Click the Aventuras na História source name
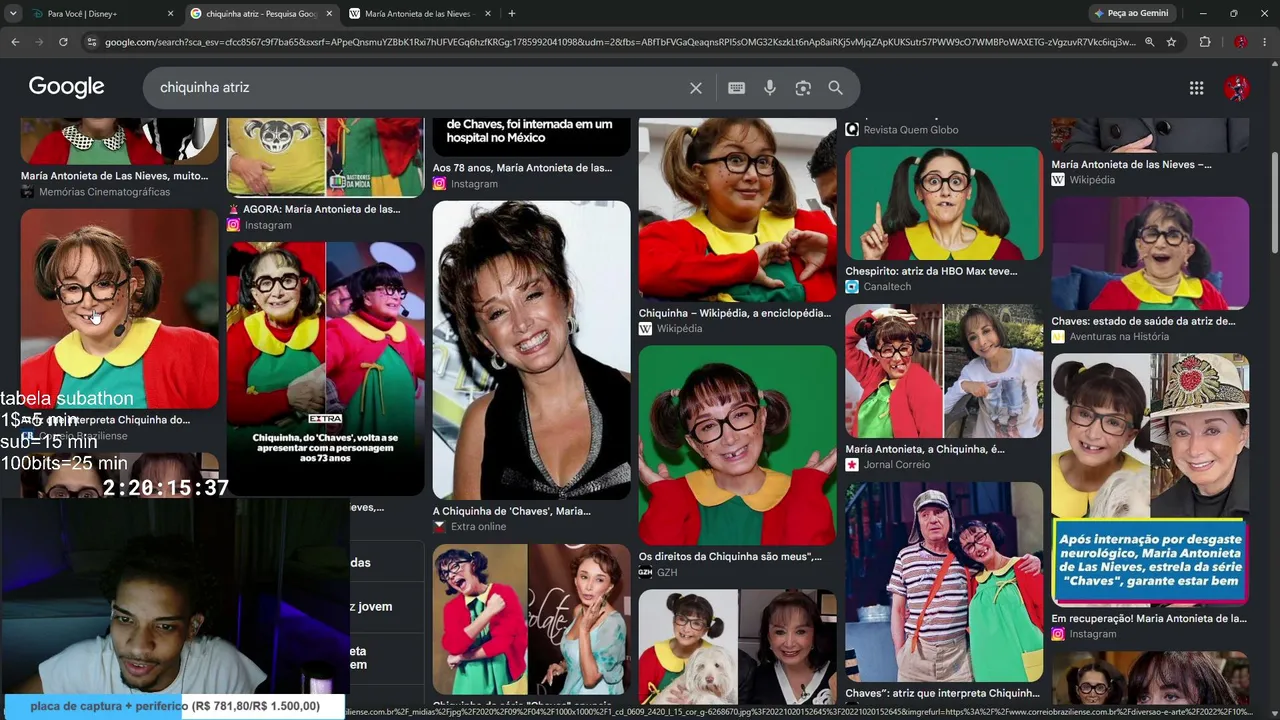Image resolution: width=1280 pixels, height=720 pixels. point(1119,337)
